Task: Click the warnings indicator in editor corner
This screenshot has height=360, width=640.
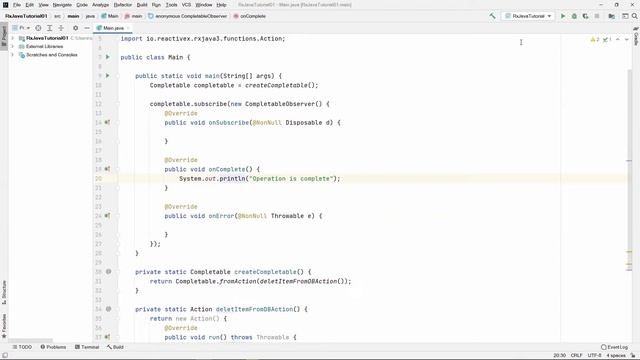Action: (595, 40)
